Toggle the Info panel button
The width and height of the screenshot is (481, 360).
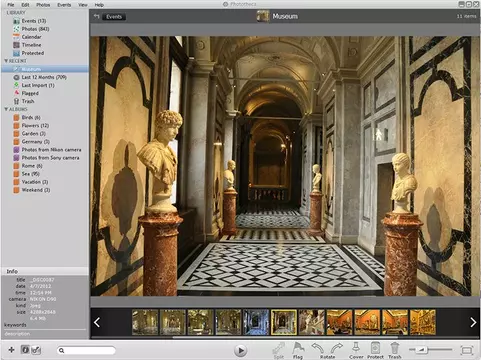[x=25, y=350]
